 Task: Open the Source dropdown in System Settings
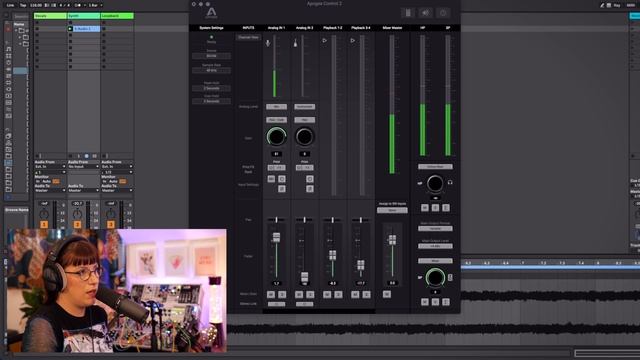coord(211,56)
